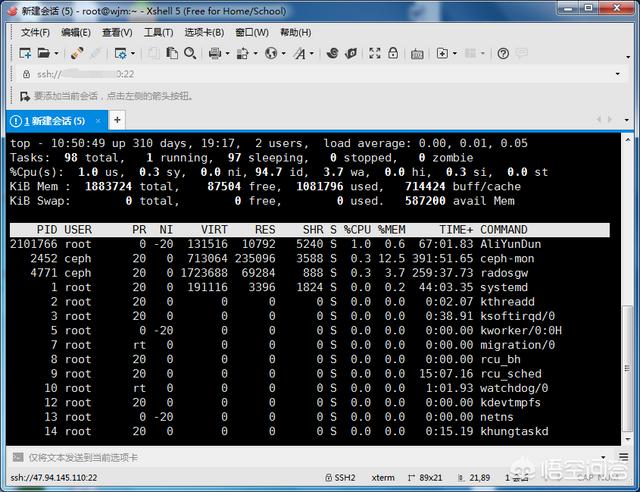Click PID 2101766 in the process list
Viewport: 640px width, 492px height.
click(33, 244)
